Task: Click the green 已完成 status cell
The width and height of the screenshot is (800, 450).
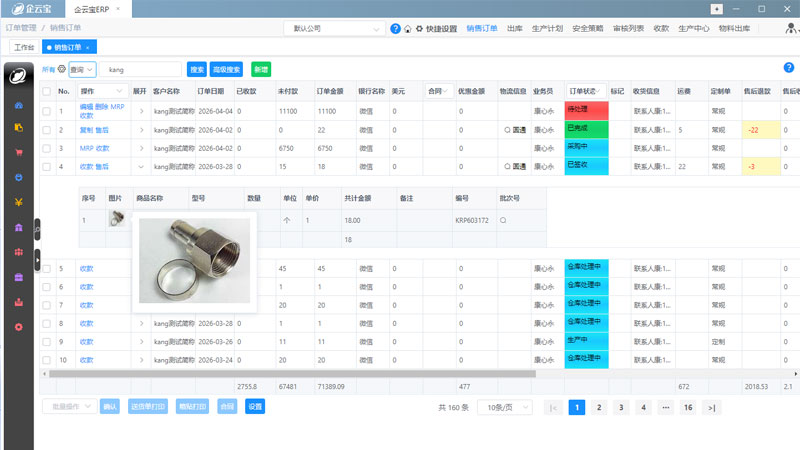Action: (x=586, y=130)
